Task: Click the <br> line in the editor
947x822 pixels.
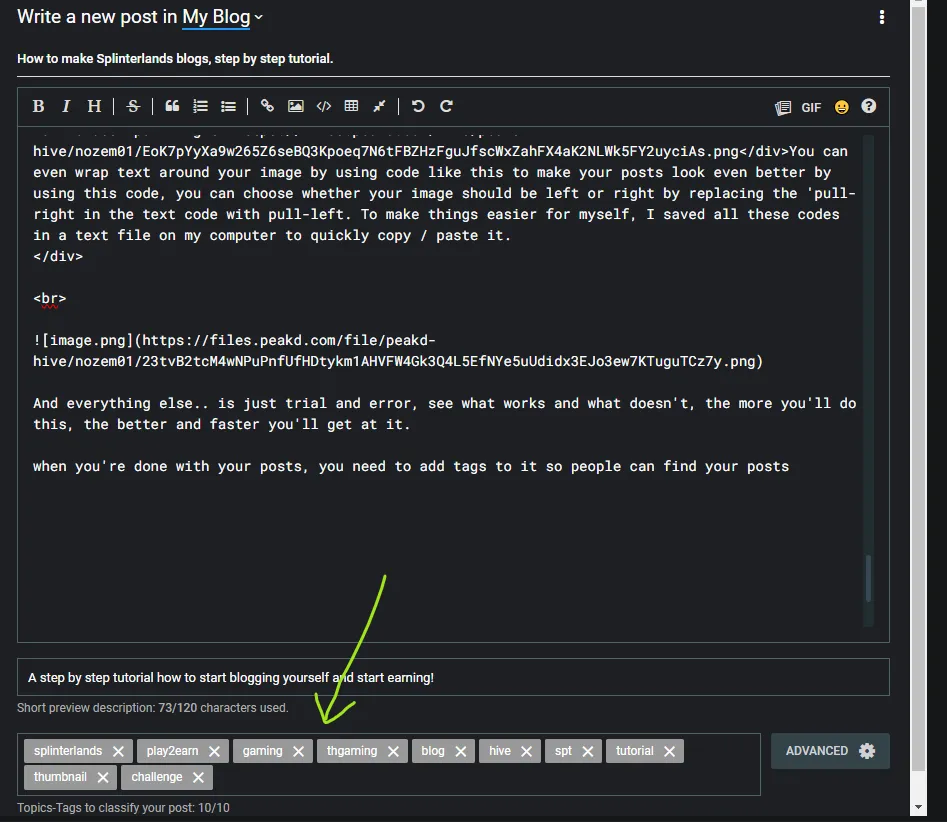Action: [50, 298]
